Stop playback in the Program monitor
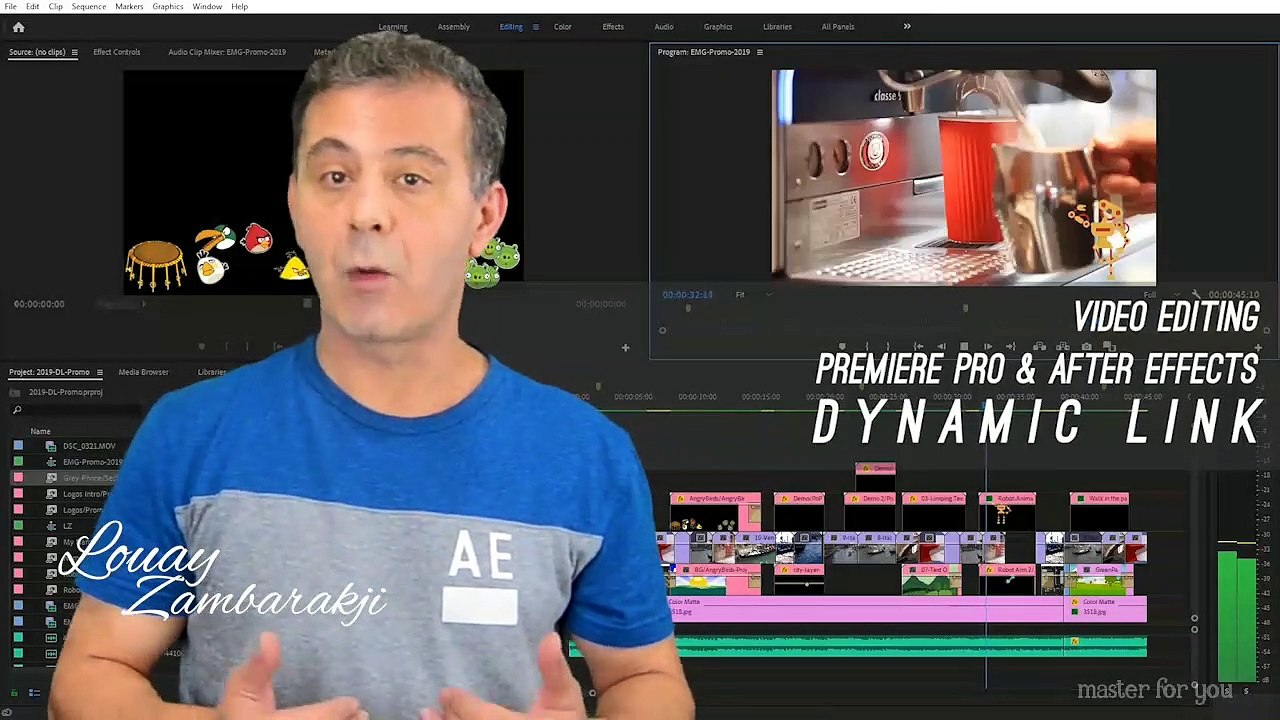Screen dimensions: 1280x720 click(963, 347)
